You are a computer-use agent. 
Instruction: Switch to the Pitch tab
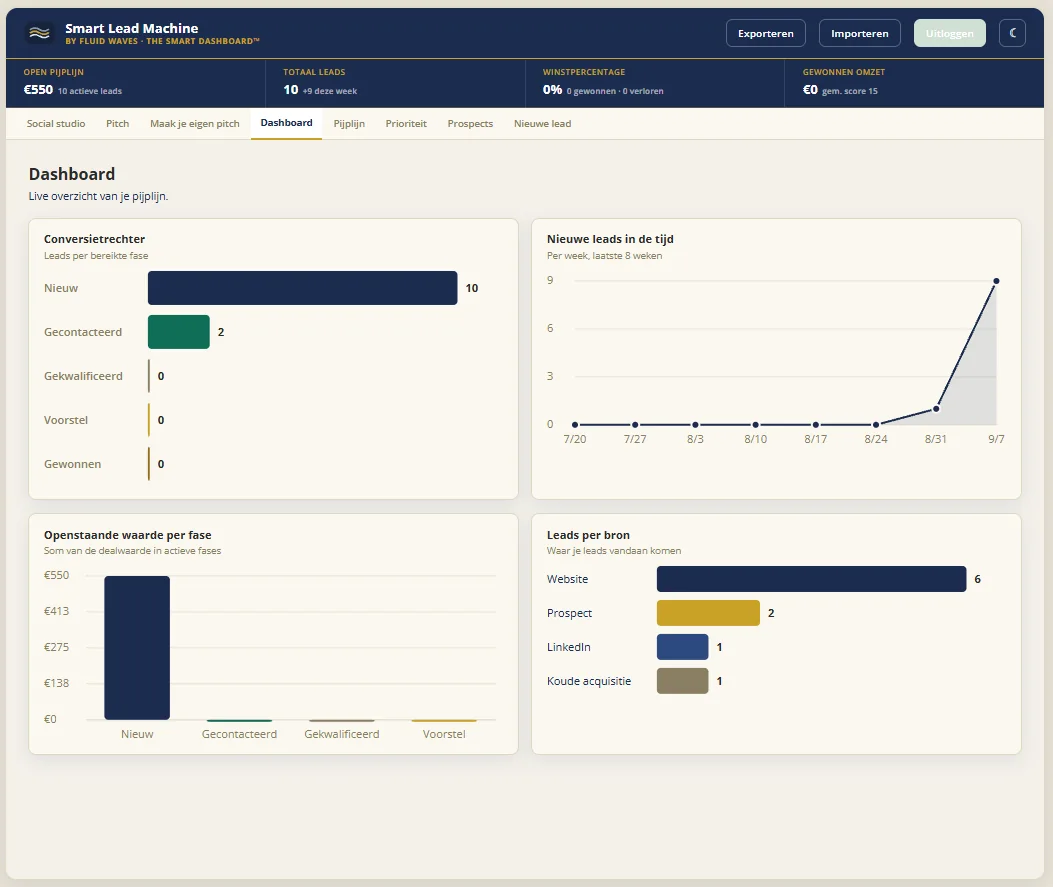118,124
